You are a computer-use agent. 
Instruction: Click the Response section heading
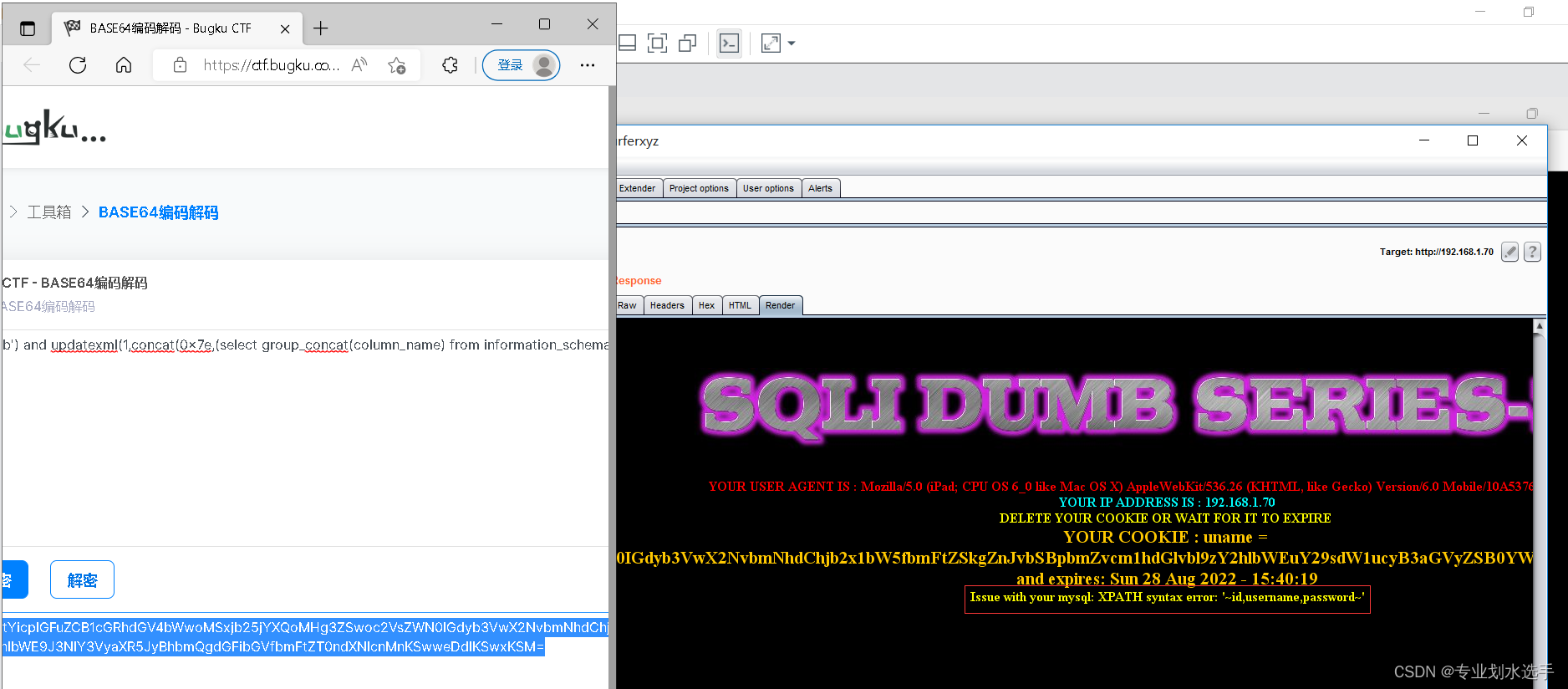click(x=639, y=281)
